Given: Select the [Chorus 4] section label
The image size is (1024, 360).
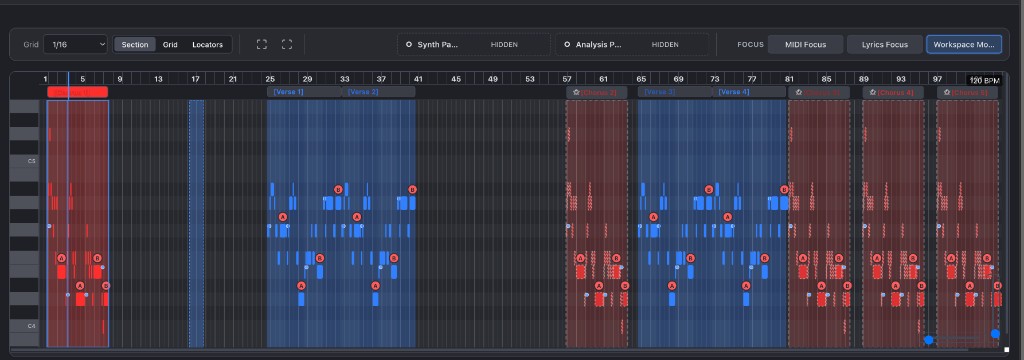Looking at the screenshot, I should pyautogui.click(x=893, y=92).
